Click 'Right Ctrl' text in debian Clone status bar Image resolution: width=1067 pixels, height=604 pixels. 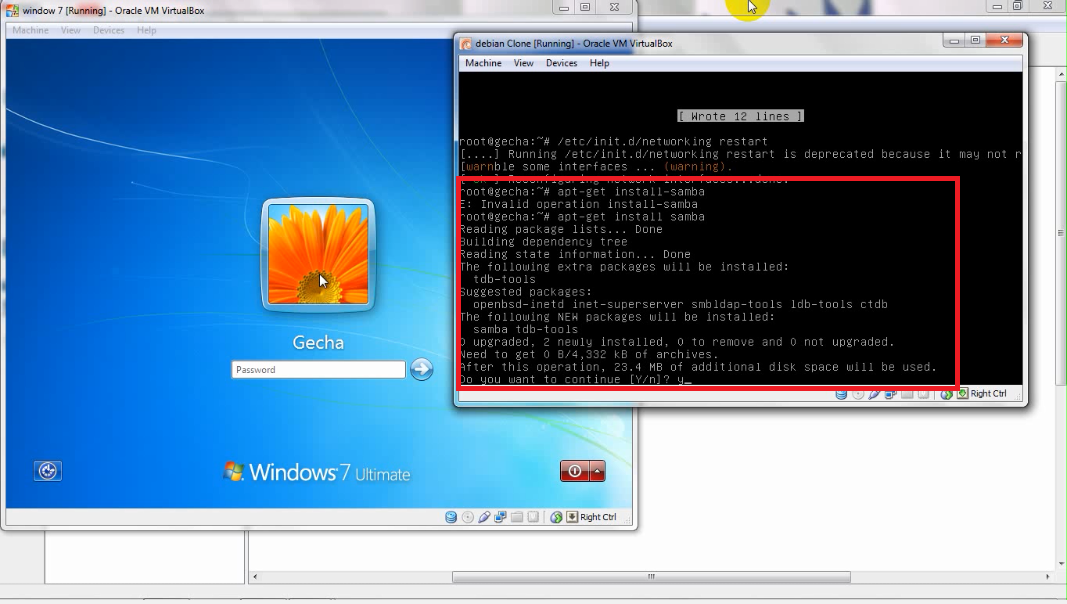click(988, 393)
